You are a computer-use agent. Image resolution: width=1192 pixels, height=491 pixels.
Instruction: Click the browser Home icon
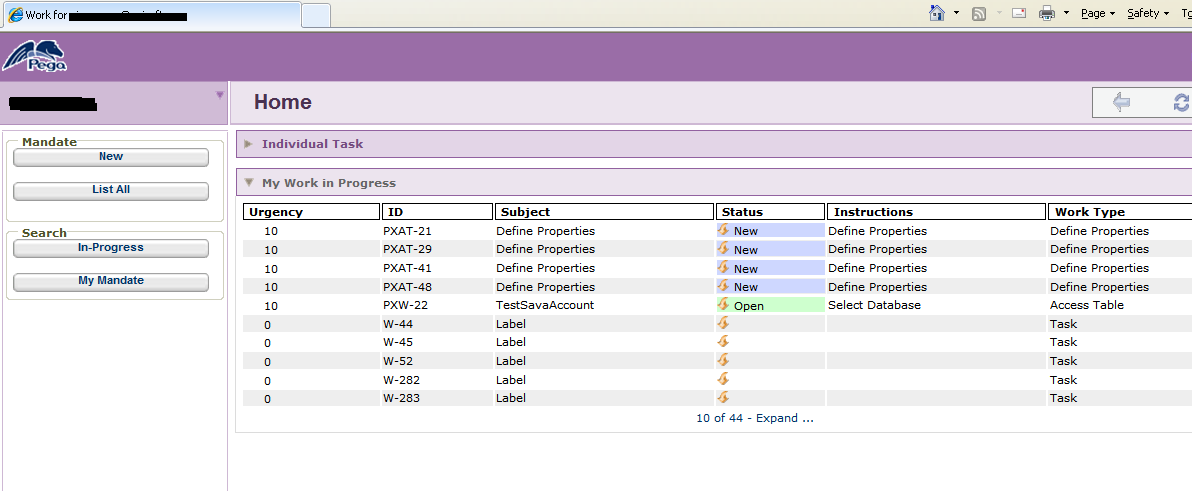(x=937, y=13)
